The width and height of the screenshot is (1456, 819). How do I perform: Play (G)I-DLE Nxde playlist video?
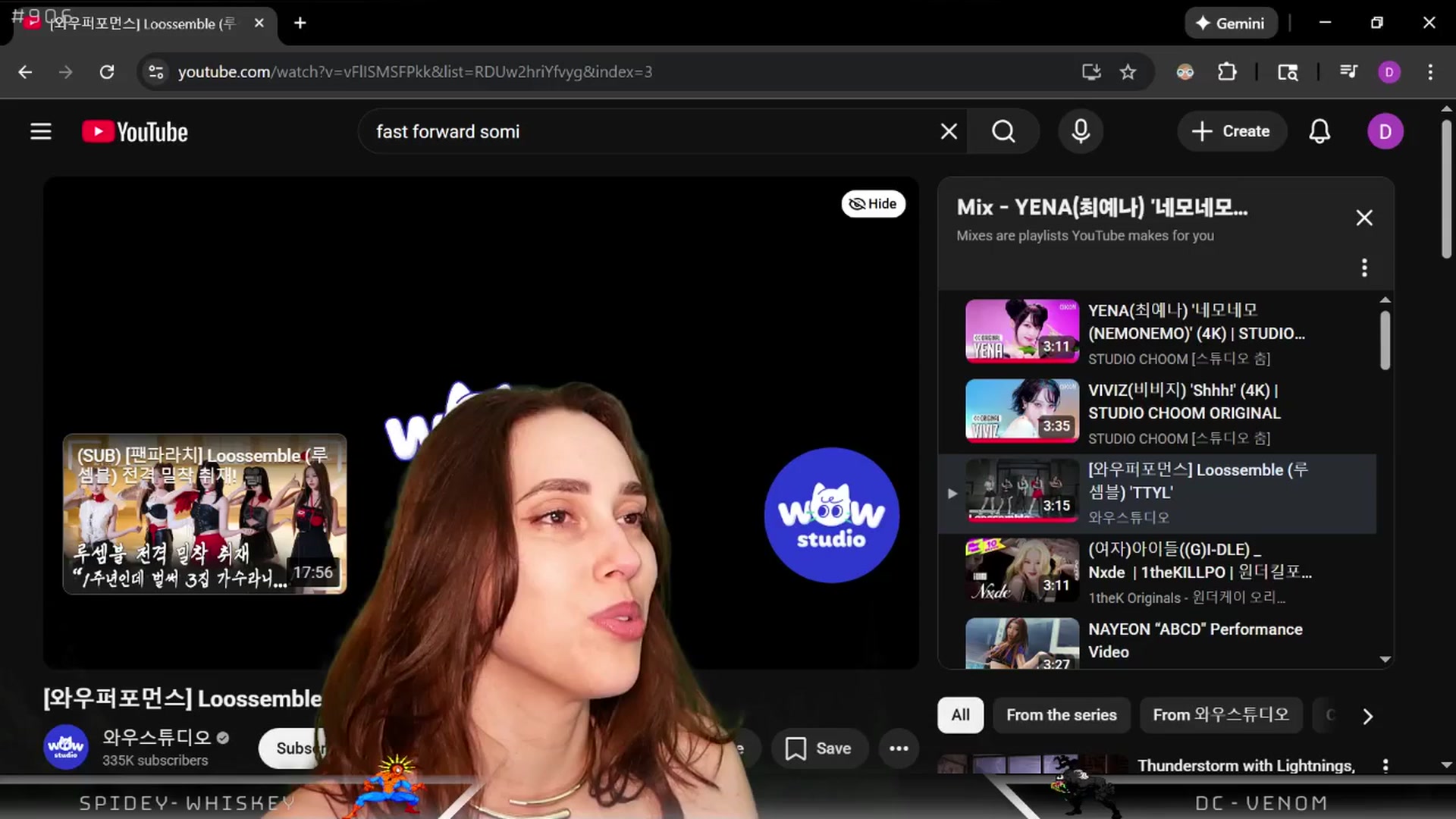click(x=1157, y=571)
